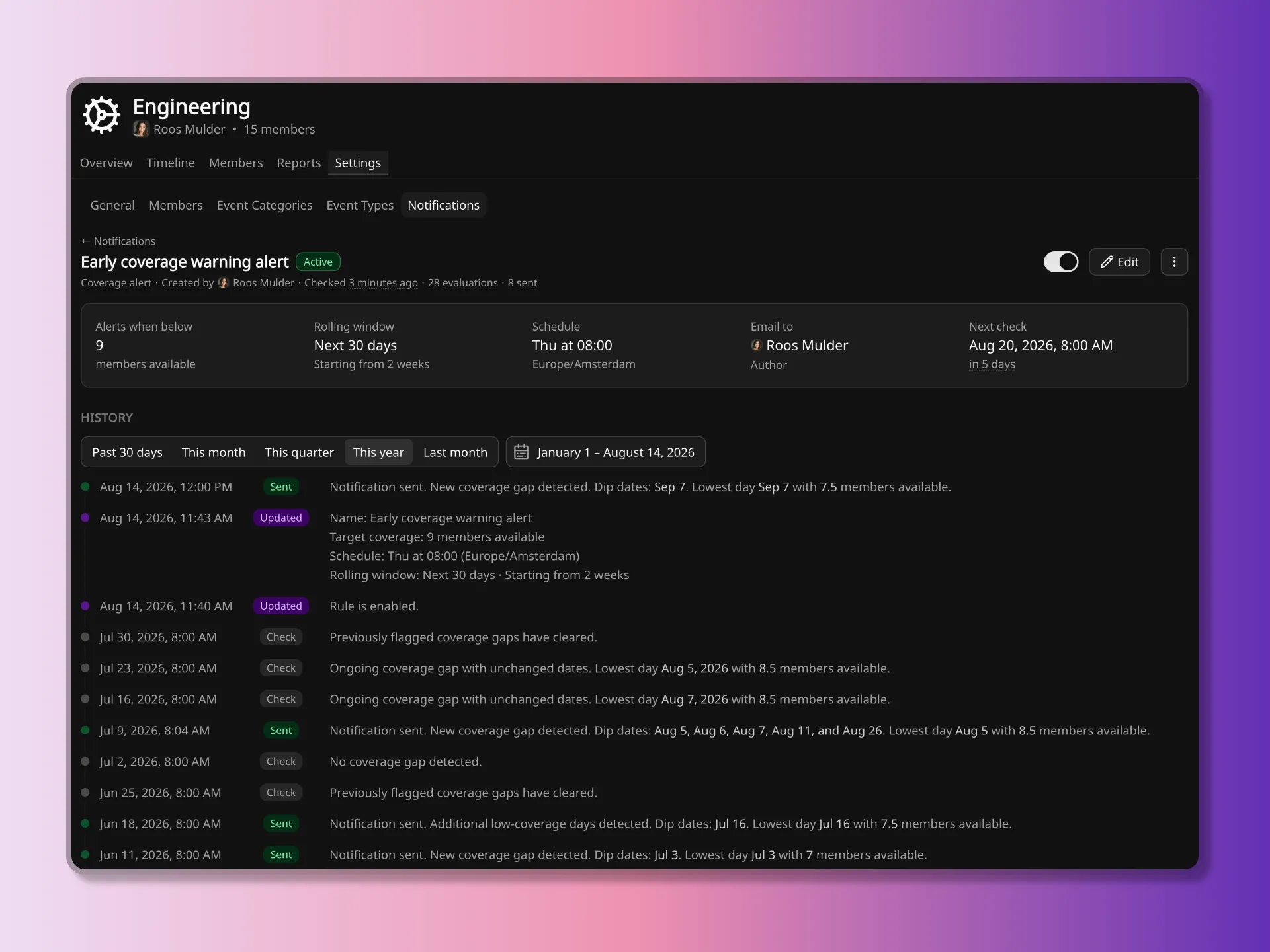Click the Edit button
Viewport: 1270px width, 952px height.
point(1119,262)
